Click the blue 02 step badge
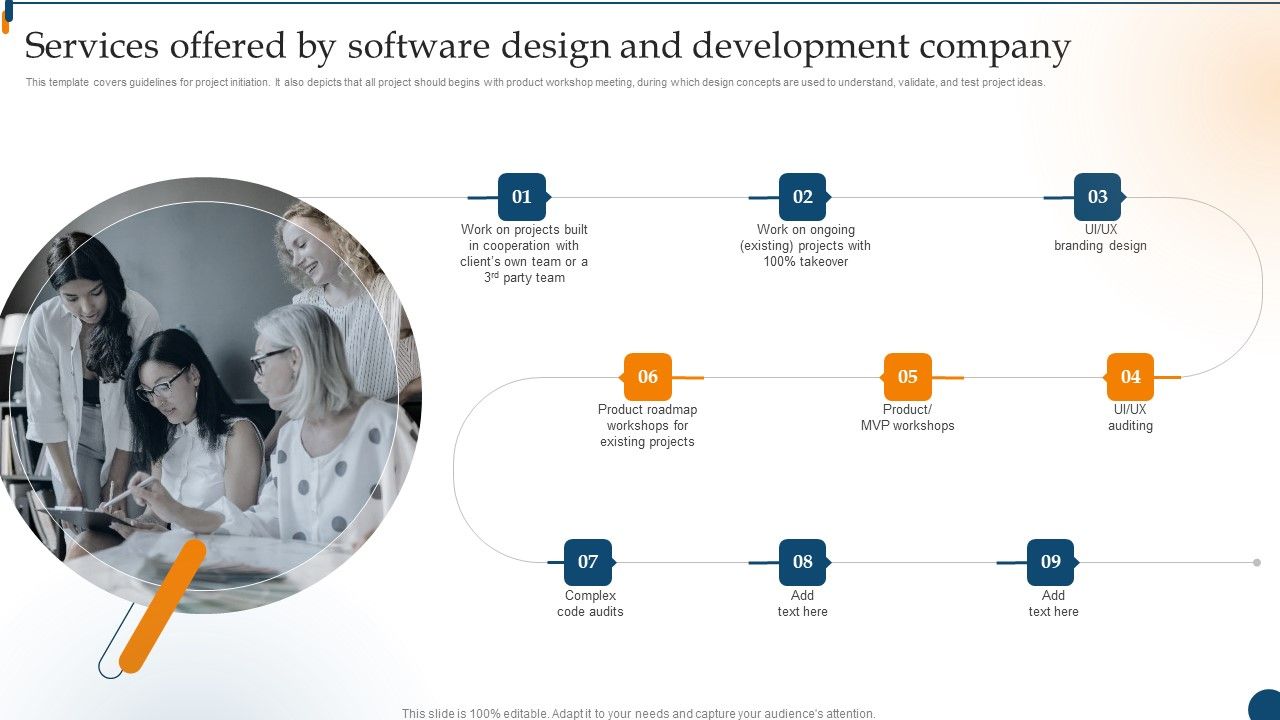1280x720 pixels. 803,197
